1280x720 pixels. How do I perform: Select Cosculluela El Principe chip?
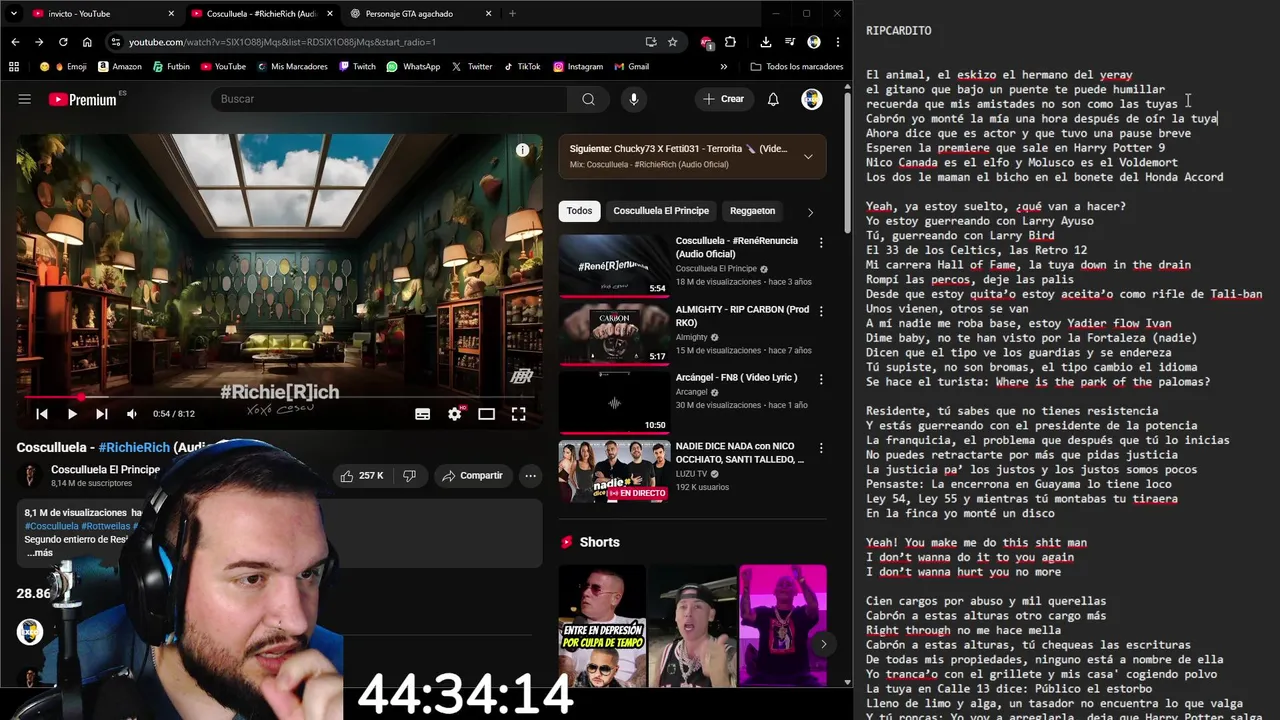pyautogui.click(x=661, y=211)
